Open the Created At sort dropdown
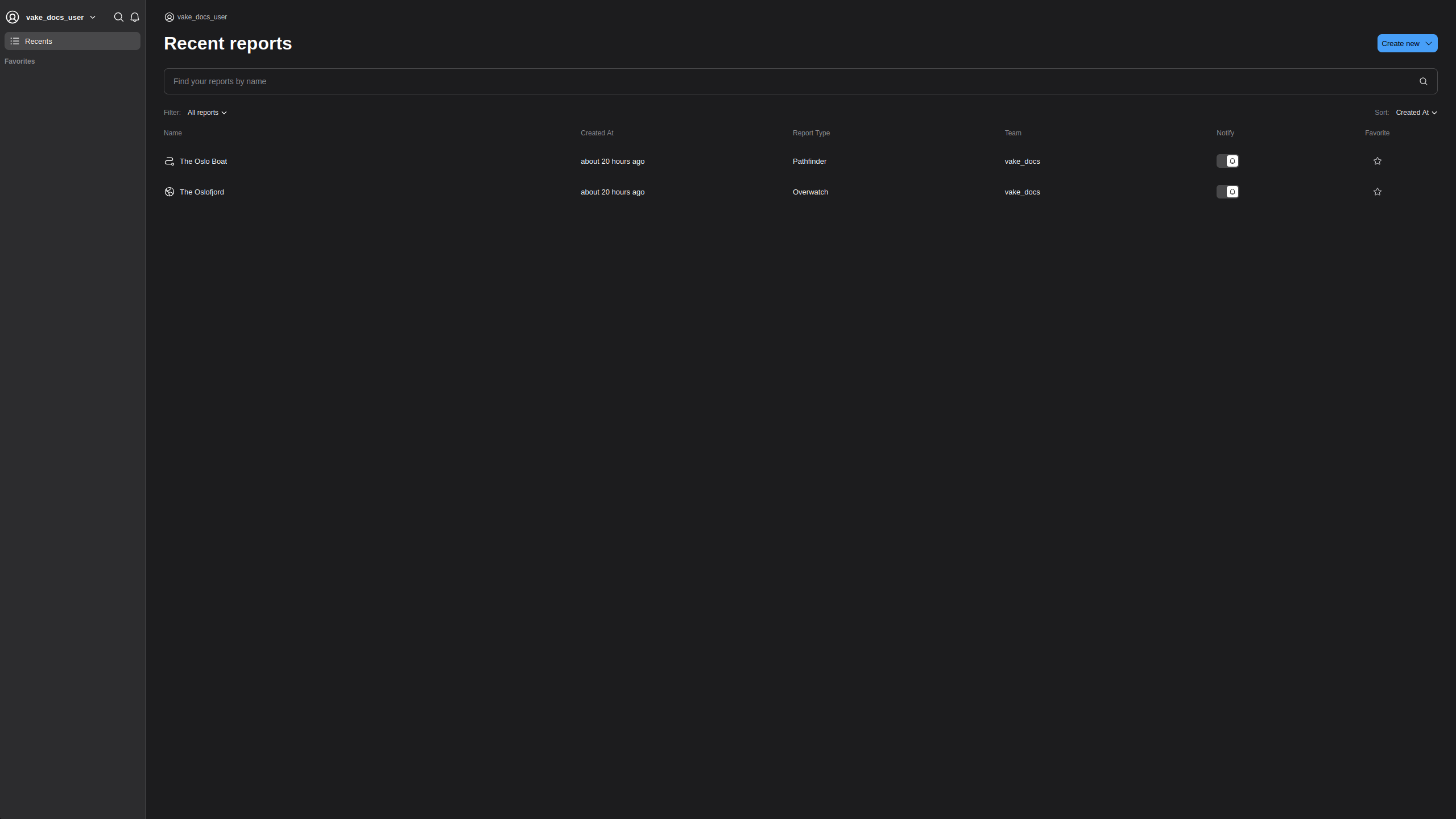Image resolution: width=1456 pixels, height=819 pixels. click(x=1416, y=112)
